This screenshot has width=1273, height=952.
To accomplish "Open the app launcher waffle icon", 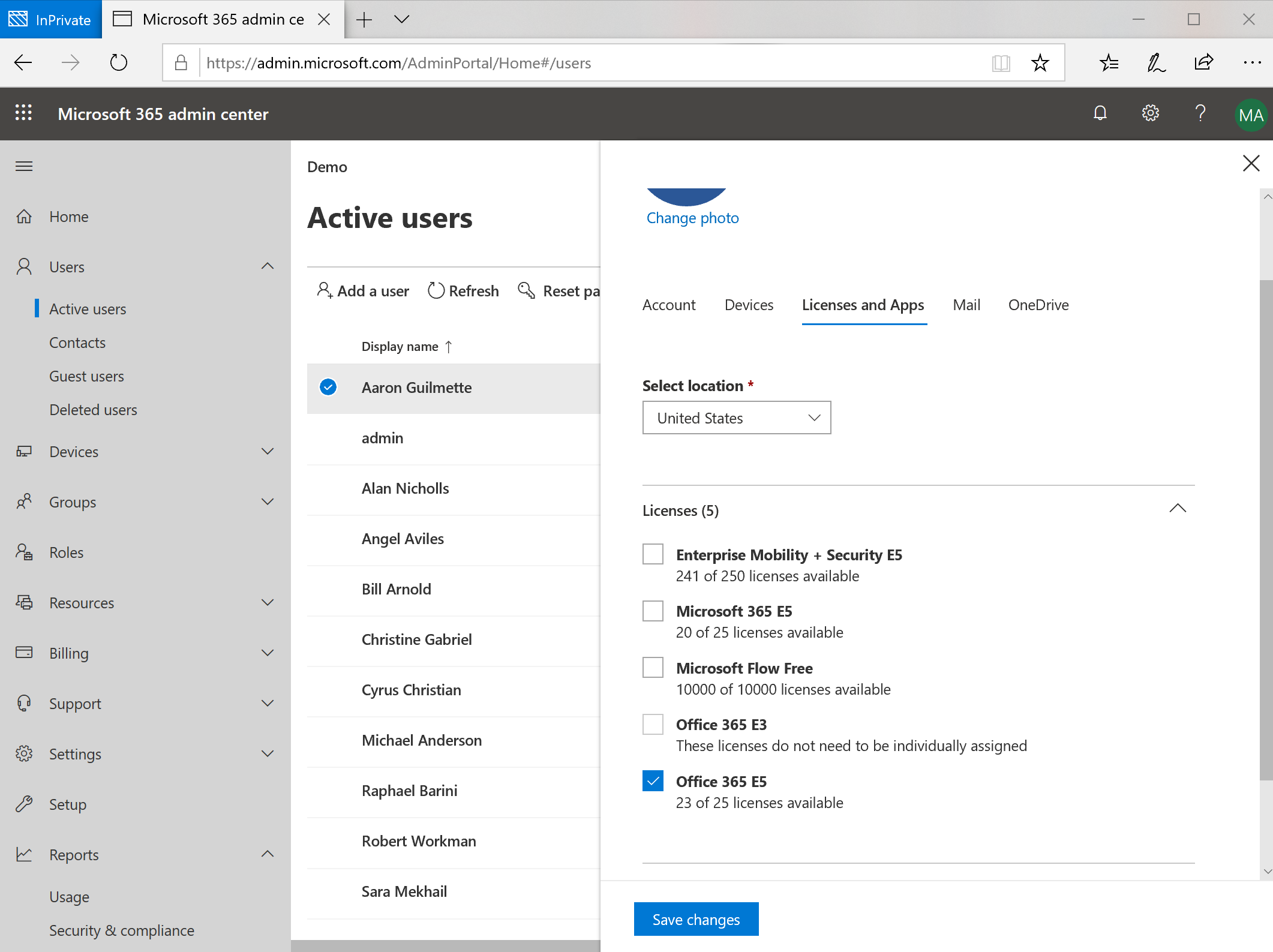I will (x=23, y=113).
